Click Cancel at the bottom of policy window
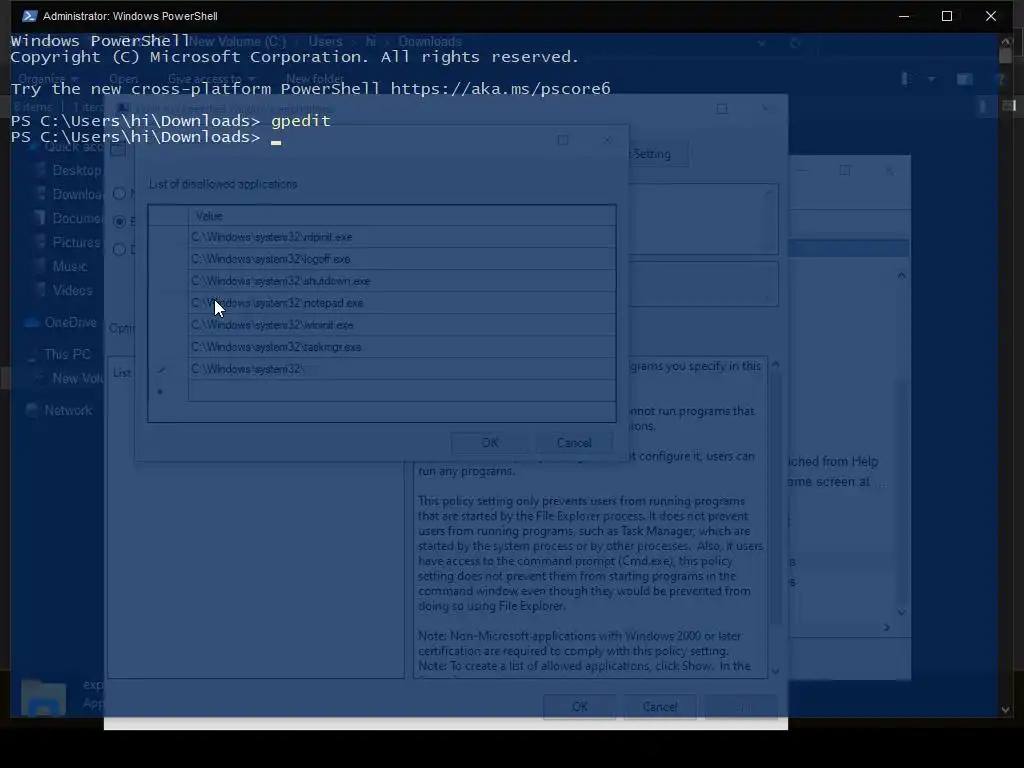 [660, 707]
